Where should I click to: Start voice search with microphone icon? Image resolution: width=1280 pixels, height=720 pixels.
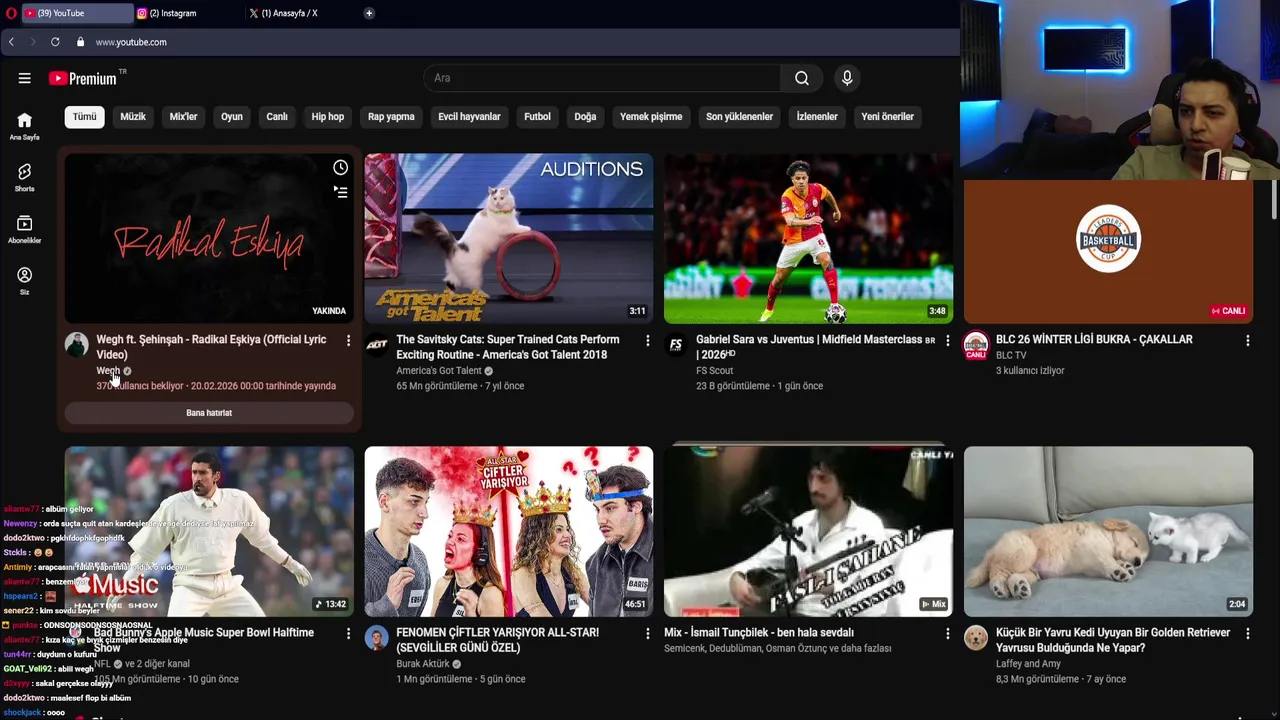847,78
